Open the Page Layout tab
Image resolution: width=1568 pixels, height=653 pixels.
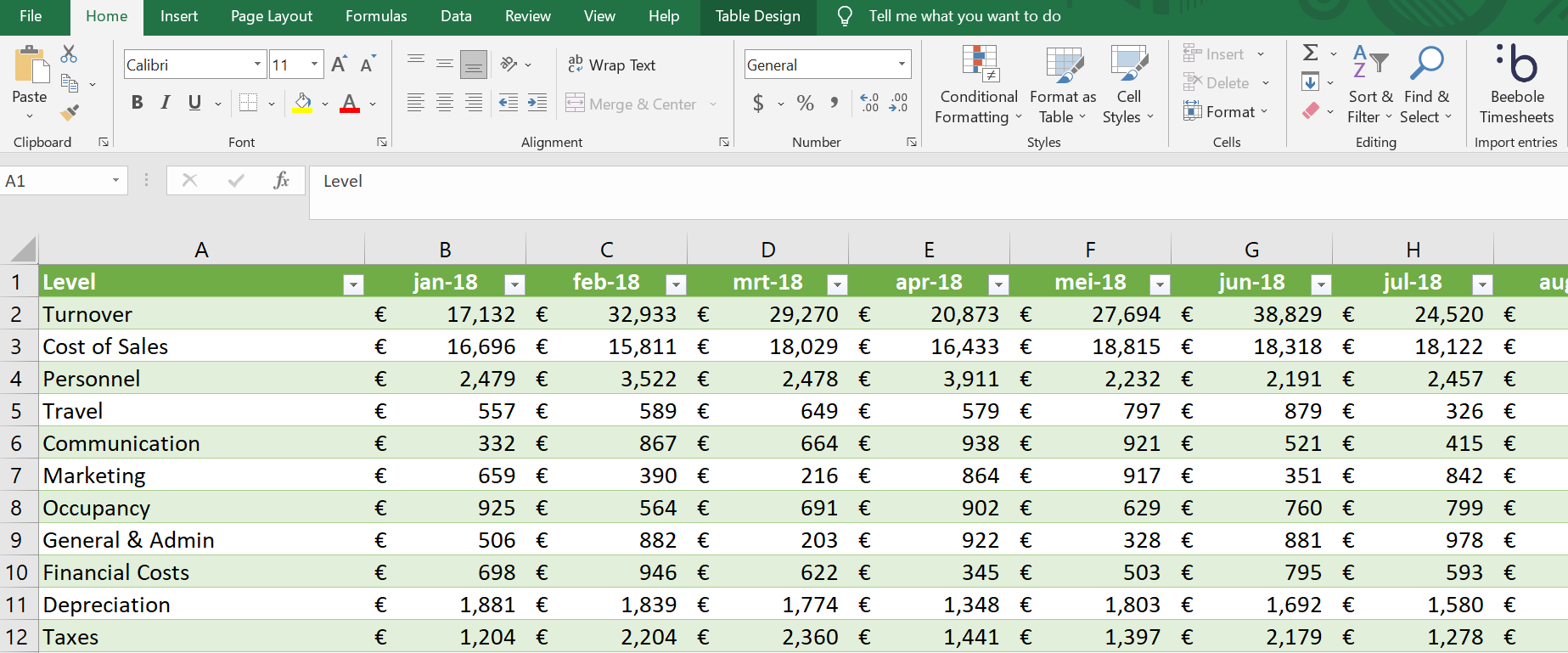point(271,16)
